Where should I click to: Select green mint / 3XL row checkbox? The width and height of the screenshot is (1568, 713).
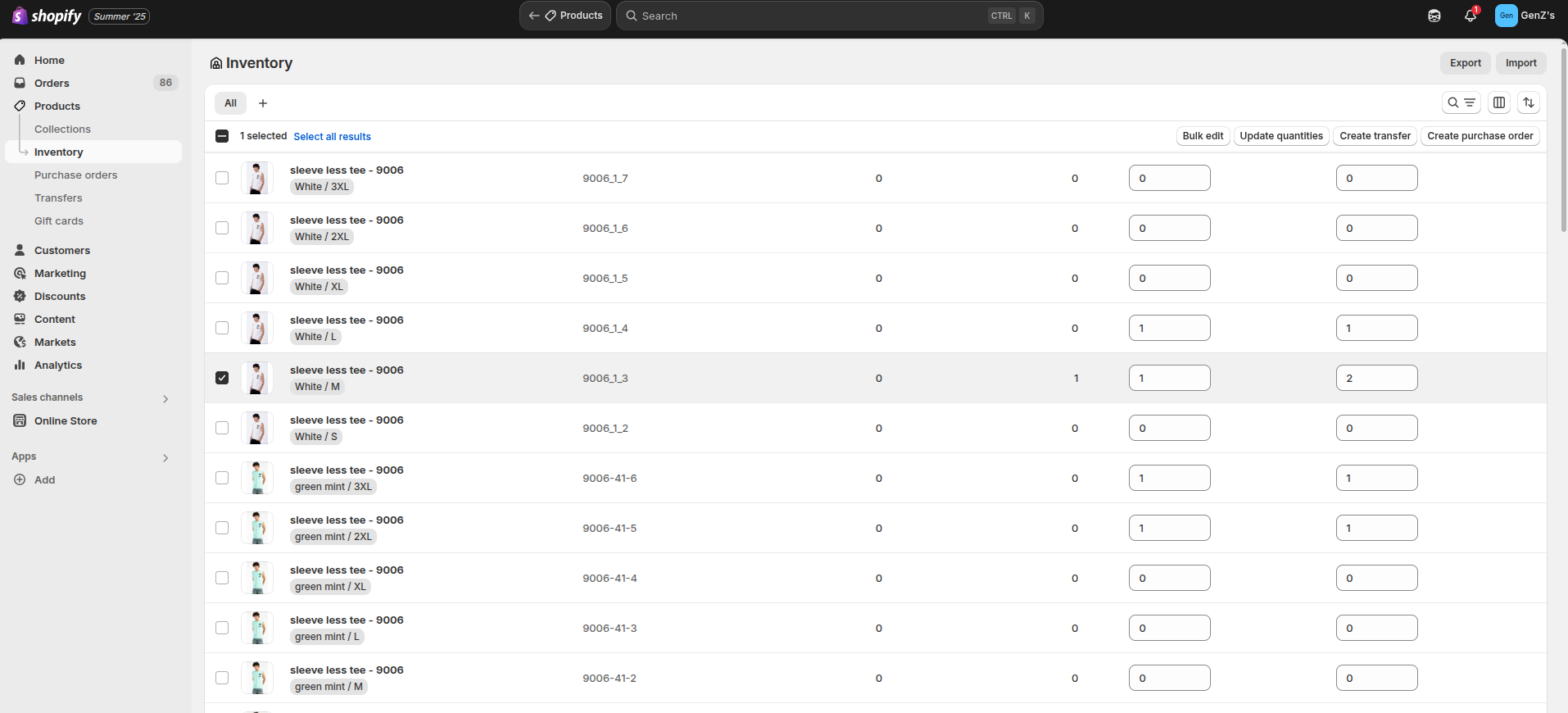222,478
